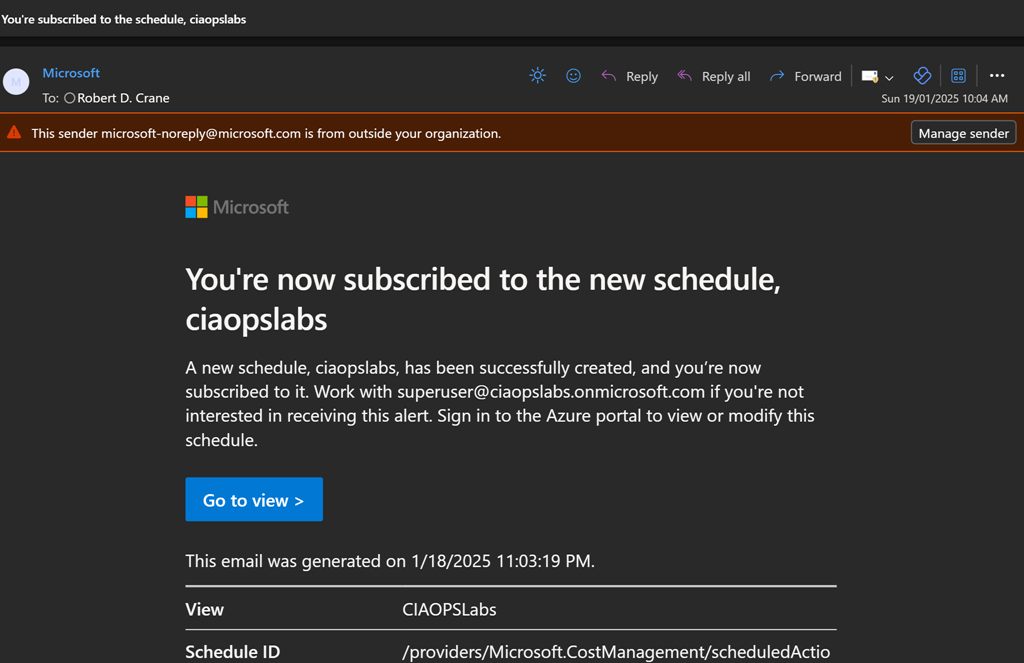Expand the dropdown arrow beside envelope icon

[889, 77]
